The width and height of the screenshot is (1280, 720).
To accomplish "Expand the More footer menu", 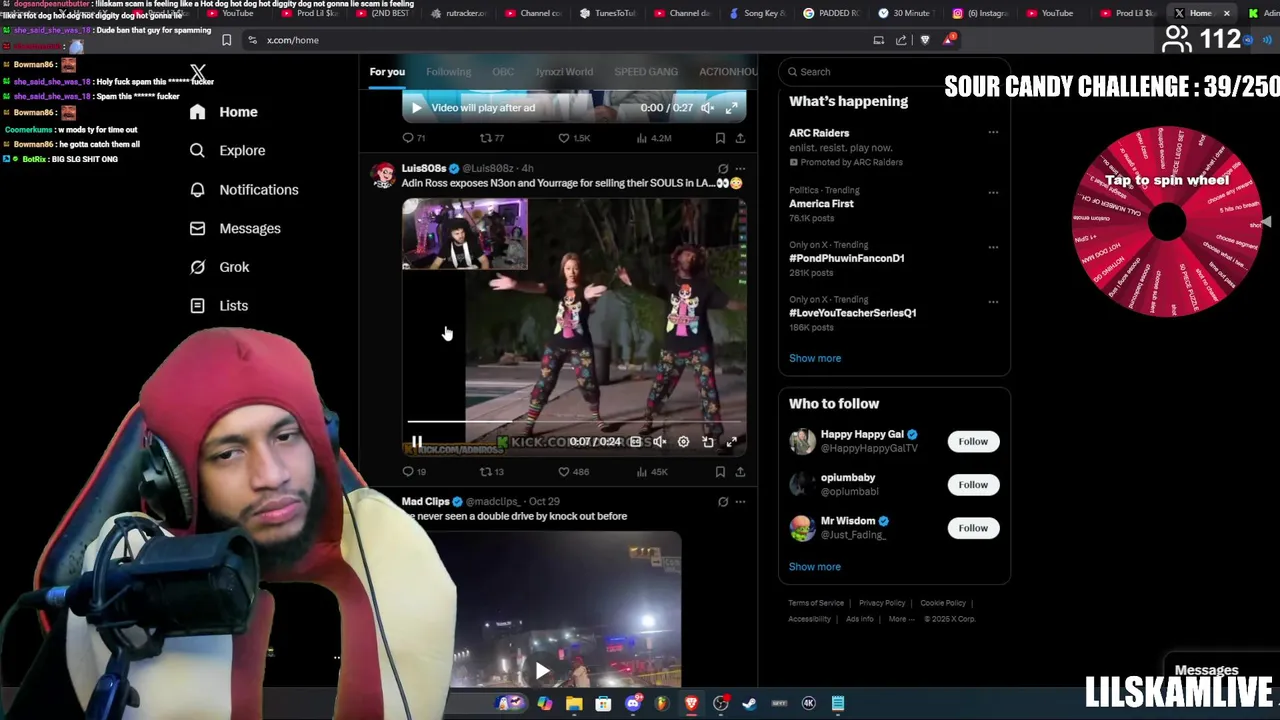I will [x=901, y=619].
